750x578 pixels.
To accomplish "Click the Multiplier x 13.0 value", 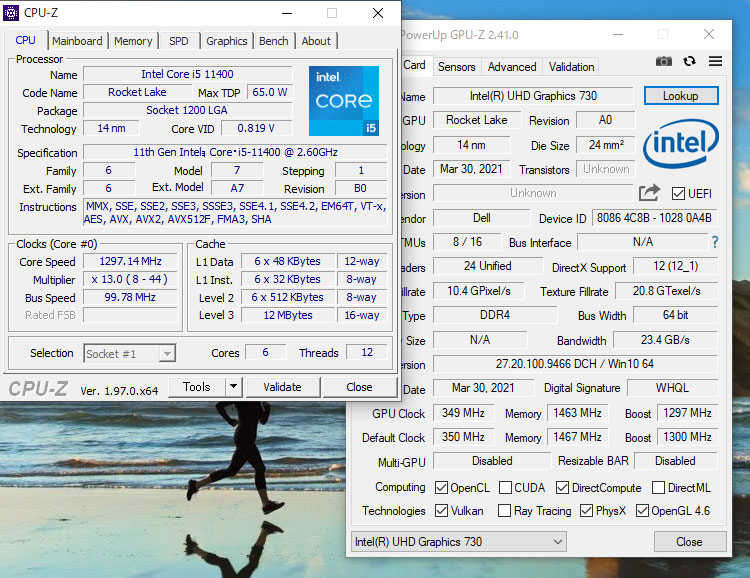I will (x=131, y=279).
